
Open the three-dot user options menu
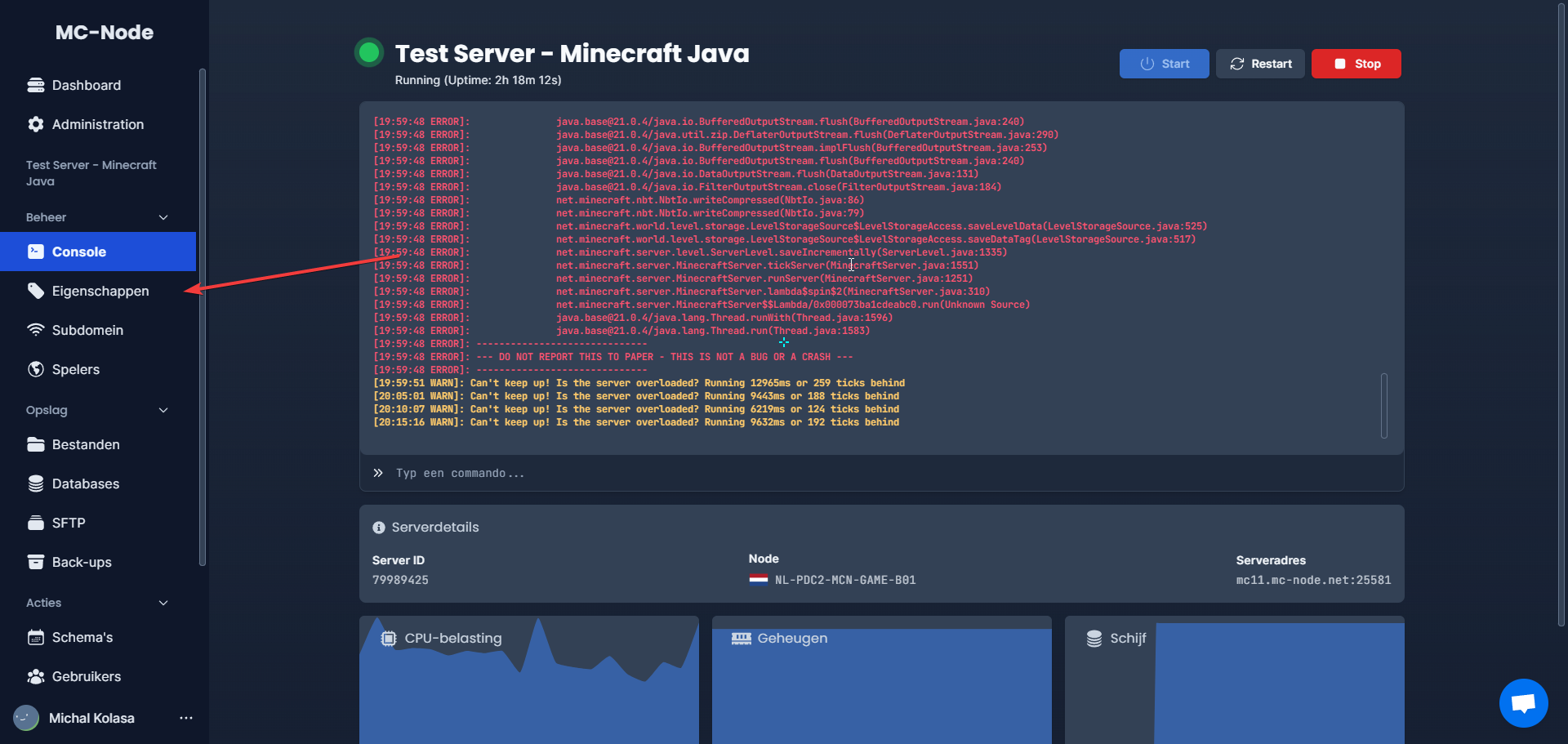coord(186,718)
